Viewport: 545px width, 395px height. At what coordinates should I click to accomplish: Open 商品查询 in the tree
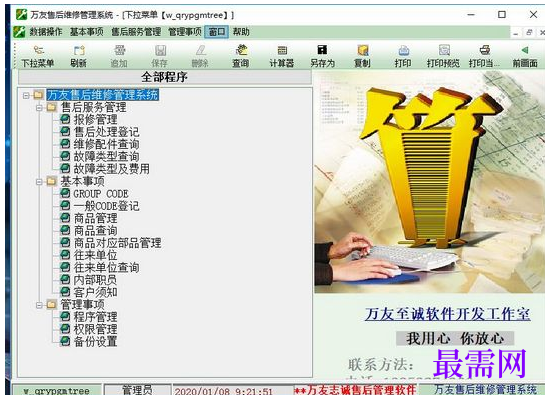tap(95, 231)
